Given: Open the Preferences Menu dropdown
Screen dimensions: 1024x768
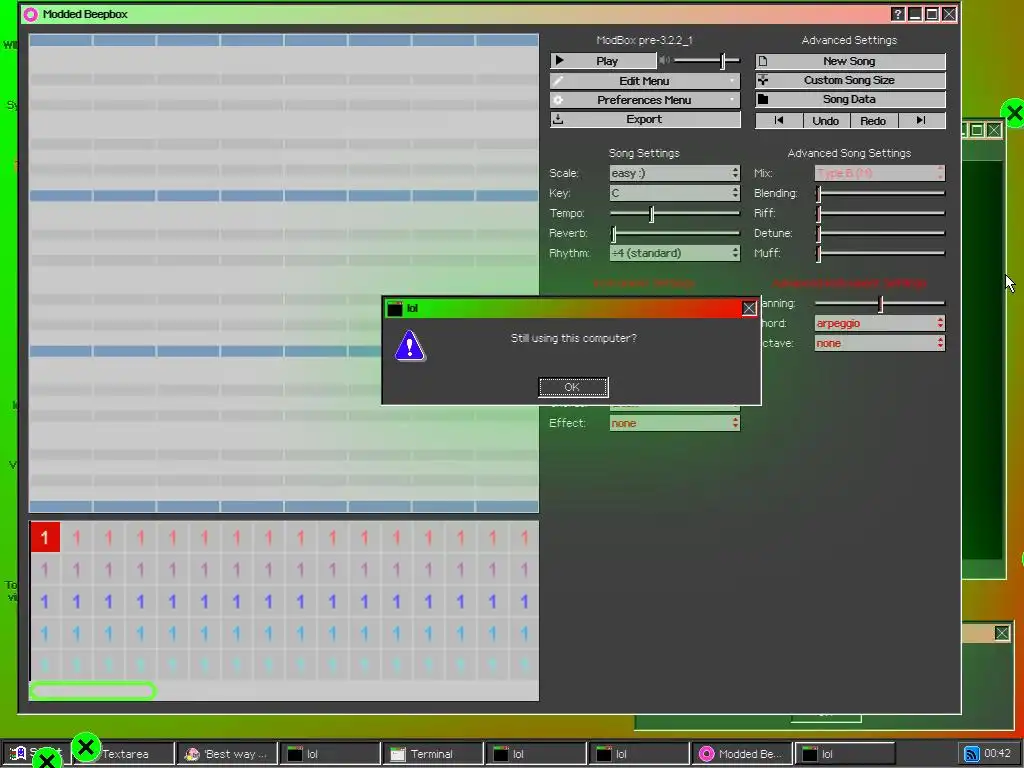Looking at the screenshot, I should click(x=645, y=100).
